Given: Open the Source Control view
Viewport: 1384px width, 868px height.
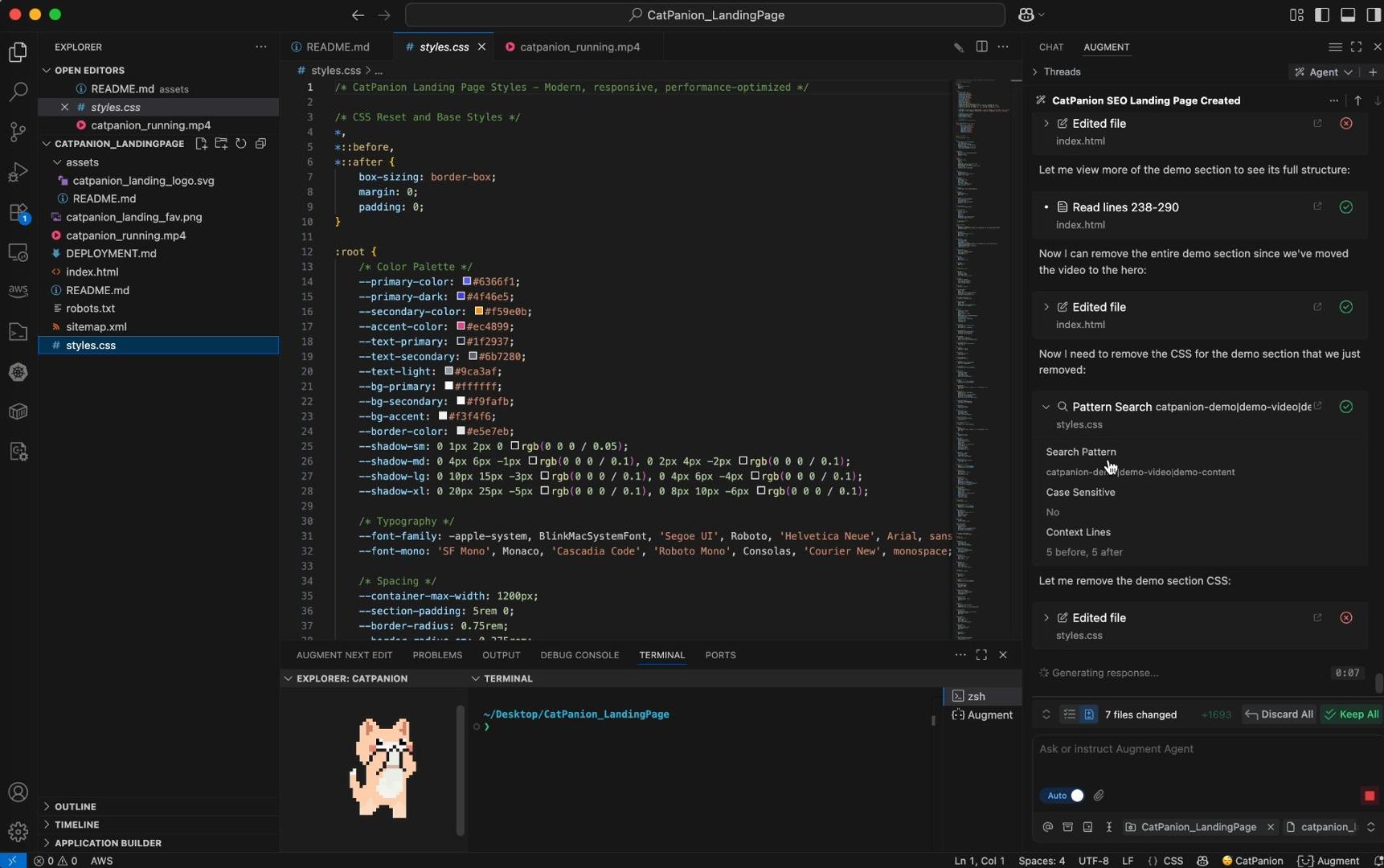Looking at the screenshot, I should (x=18, y=132).
